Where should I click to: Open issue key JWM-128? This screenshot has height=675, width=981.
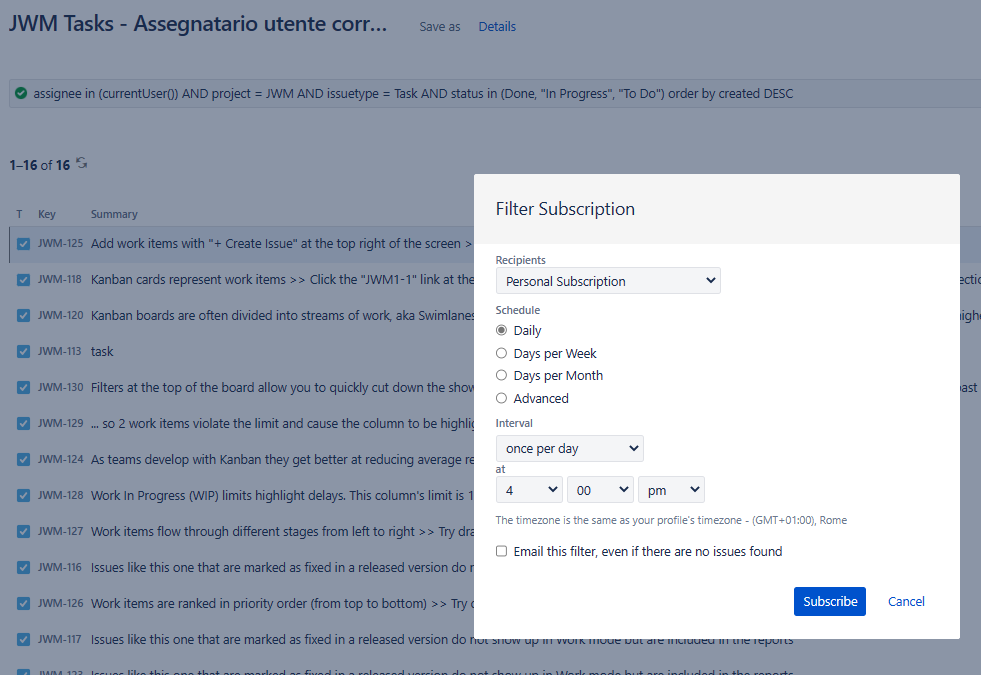tap(60, 495)
